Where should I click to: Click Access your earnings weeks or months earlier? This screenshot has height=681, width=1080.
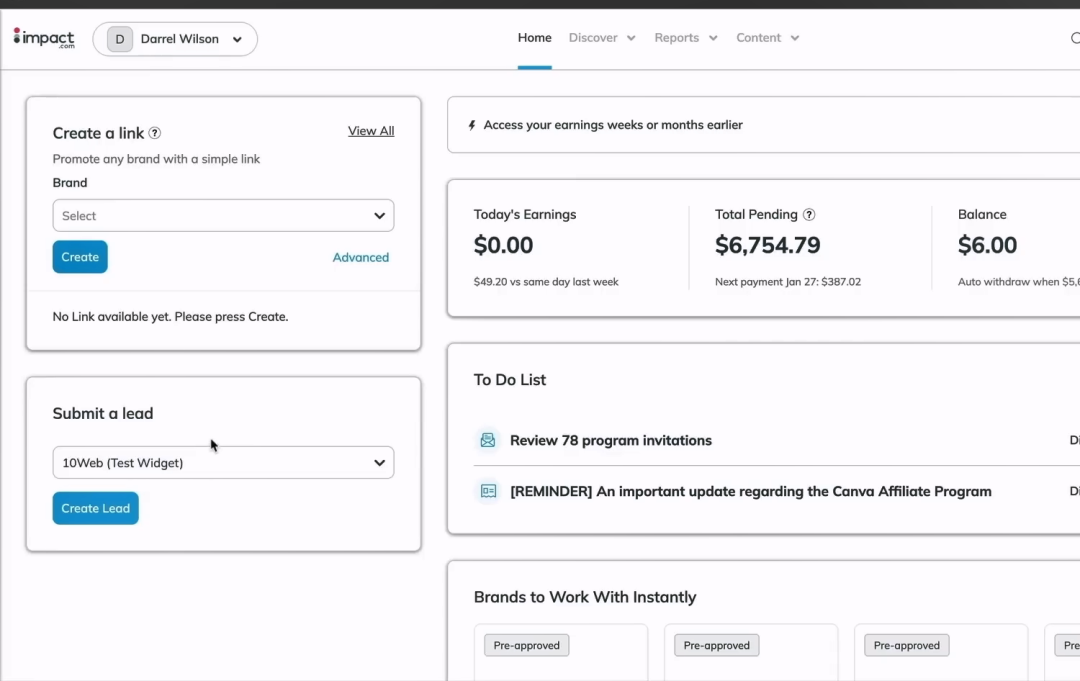coord(613,125)
